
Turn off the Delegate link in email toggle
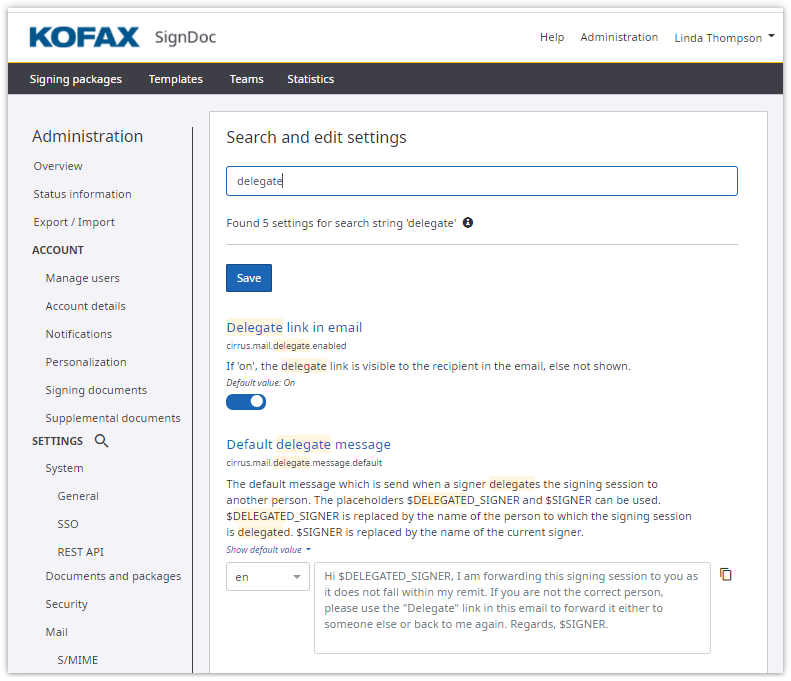[x=246, y=402]
